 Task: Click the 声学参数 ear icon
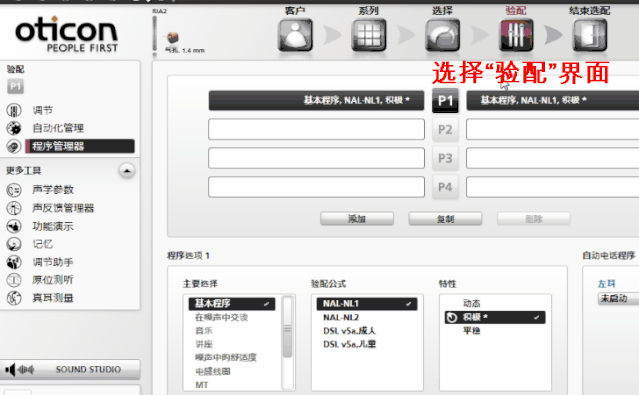[14, 190]
